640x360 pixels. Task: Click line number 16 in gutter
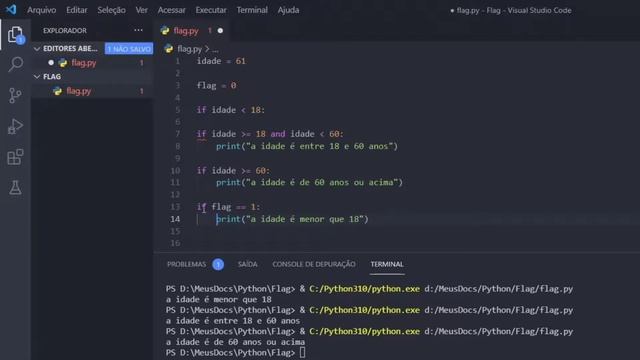point(175,243)
